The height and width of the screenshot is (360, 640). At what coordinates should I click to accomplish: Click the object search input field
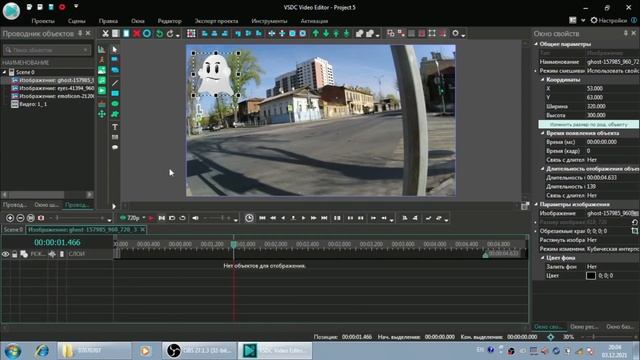pos(46,50)
